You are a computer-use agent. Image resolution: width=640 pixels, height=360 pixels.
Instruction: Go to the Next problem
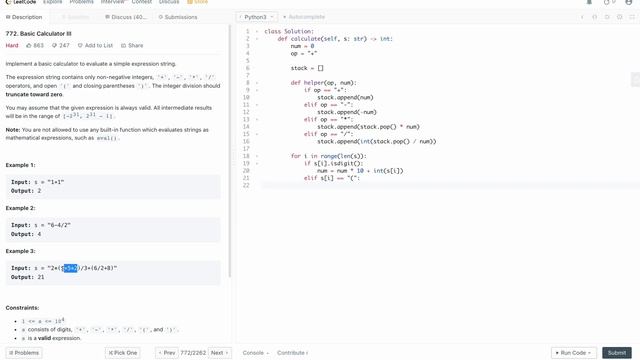pos(220,353)
